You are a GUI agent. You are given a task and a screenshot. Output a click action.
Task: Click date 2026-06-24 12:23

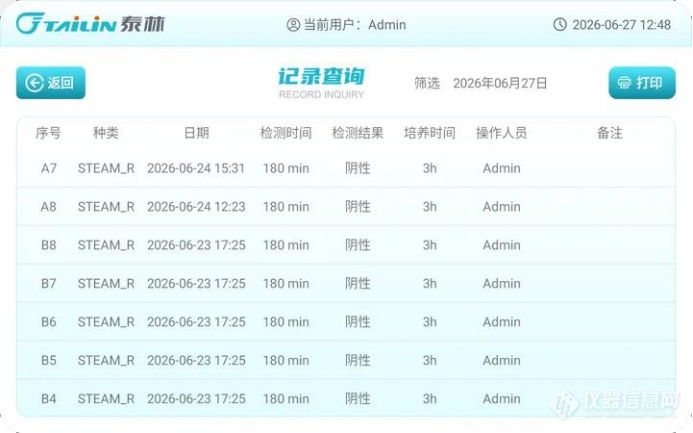point(196,207)
